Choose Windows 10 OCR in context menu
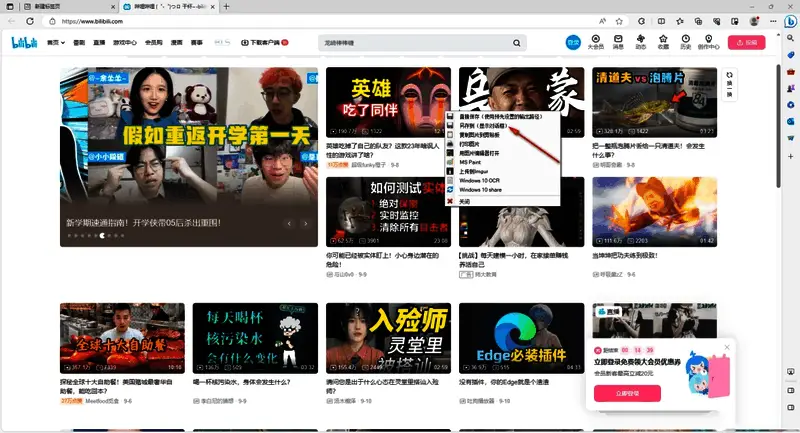Image resolution: width=800 pixels, height=433 pixels. tap(503, 181)
